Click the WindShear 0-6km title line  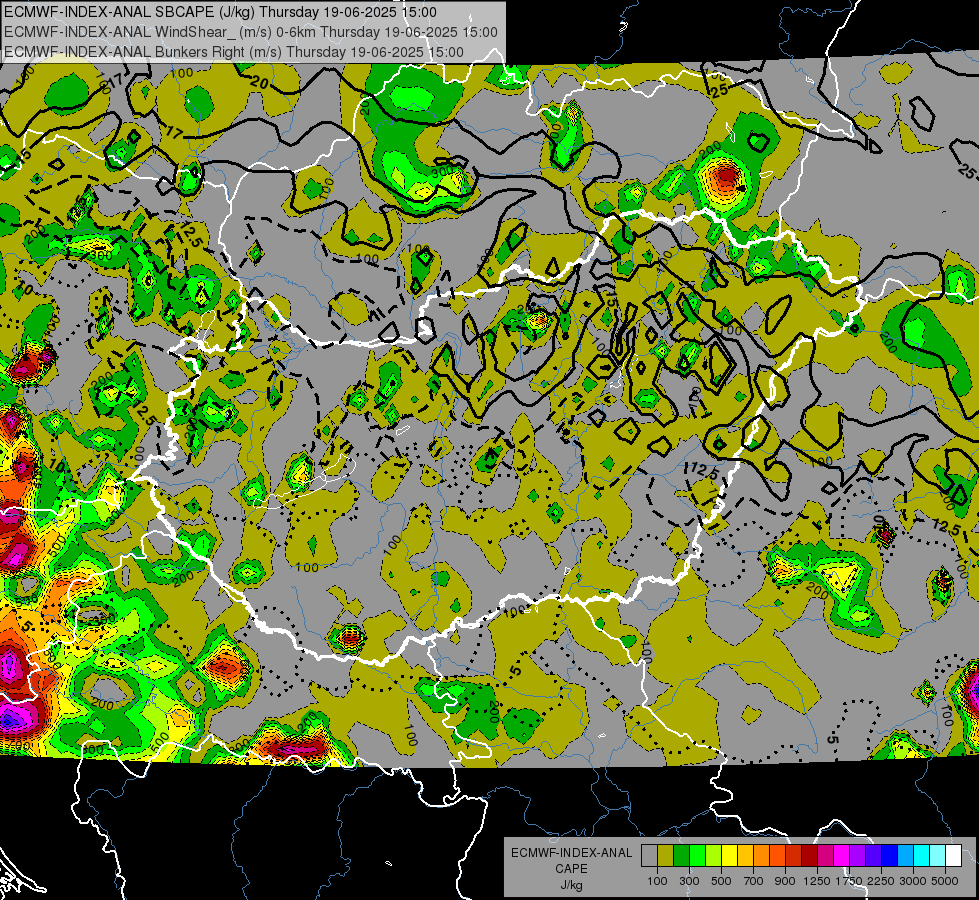(x=251, y=32)
